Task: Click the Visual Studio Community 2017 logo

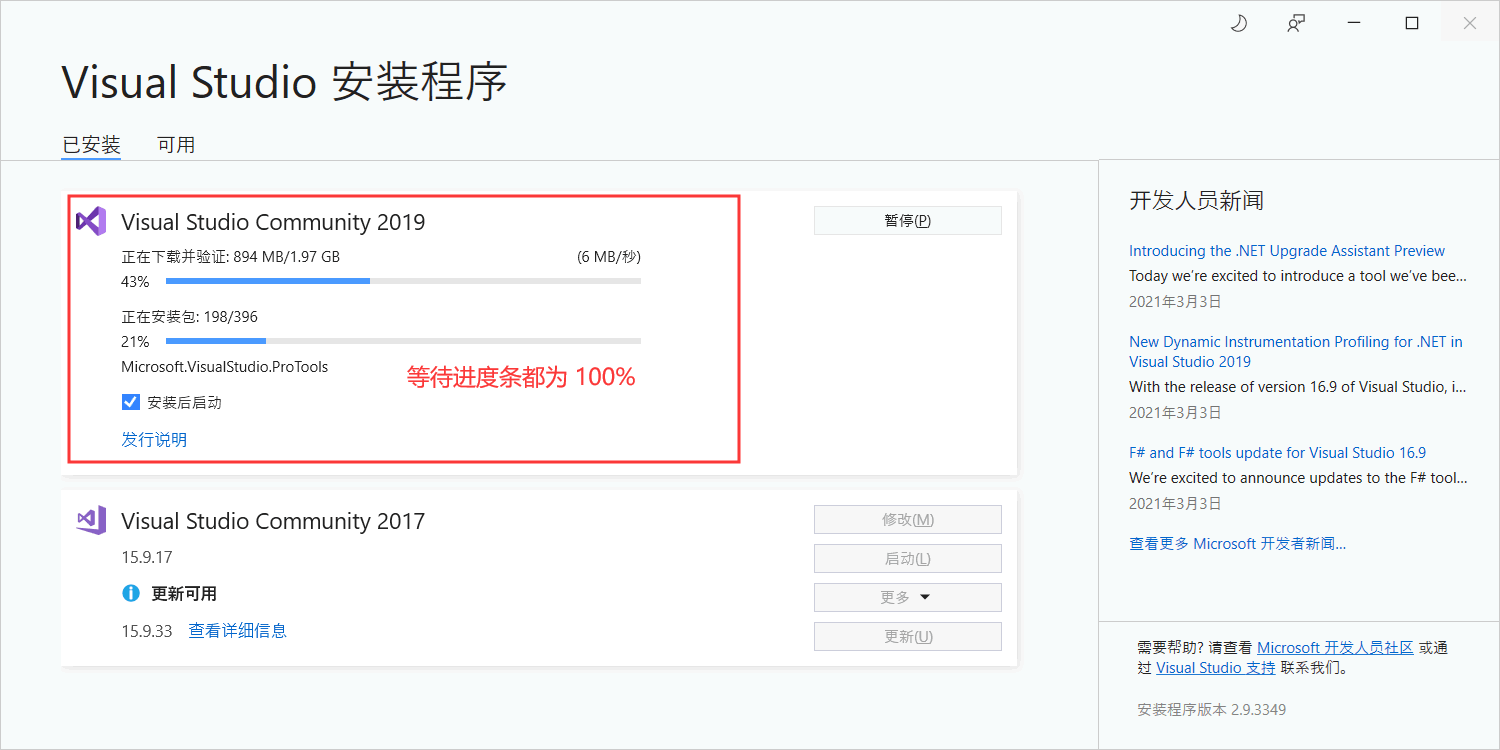Action: (91, 520)
